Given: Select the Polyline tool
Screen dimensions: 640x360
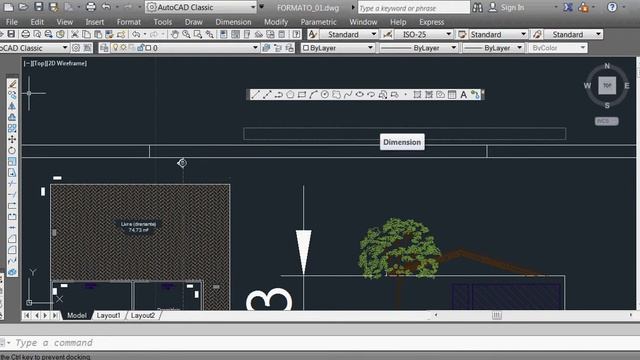Looking at the screenshot, I should coord(278,95).
